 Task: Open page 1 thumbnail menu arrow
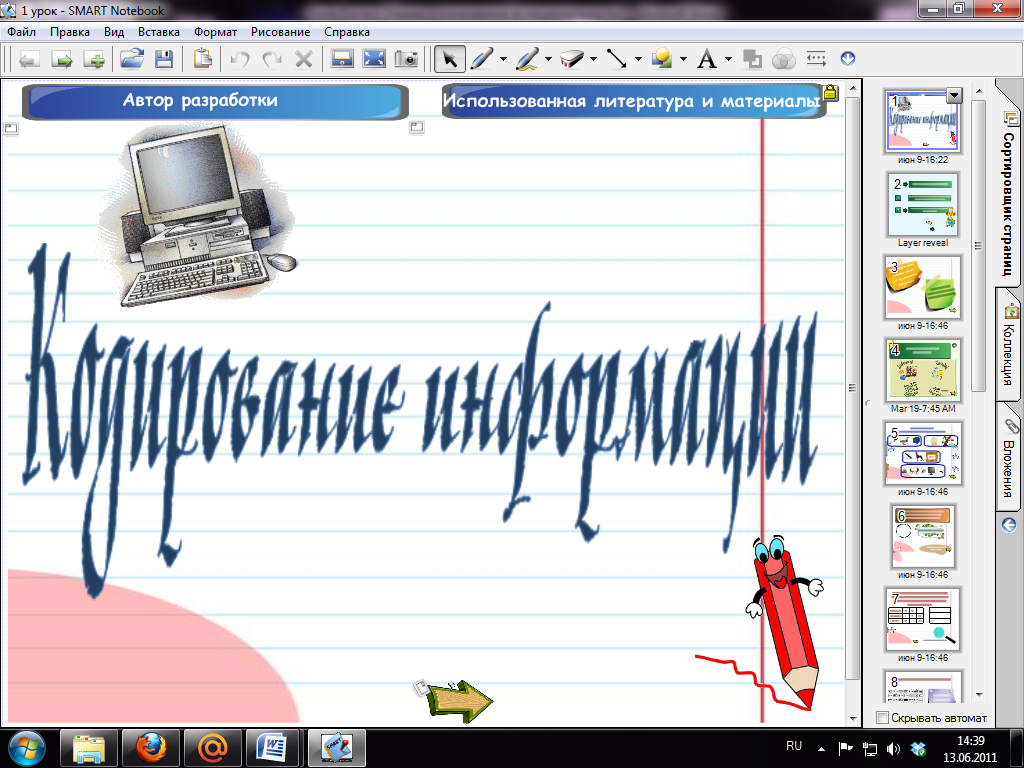[954, 96]
